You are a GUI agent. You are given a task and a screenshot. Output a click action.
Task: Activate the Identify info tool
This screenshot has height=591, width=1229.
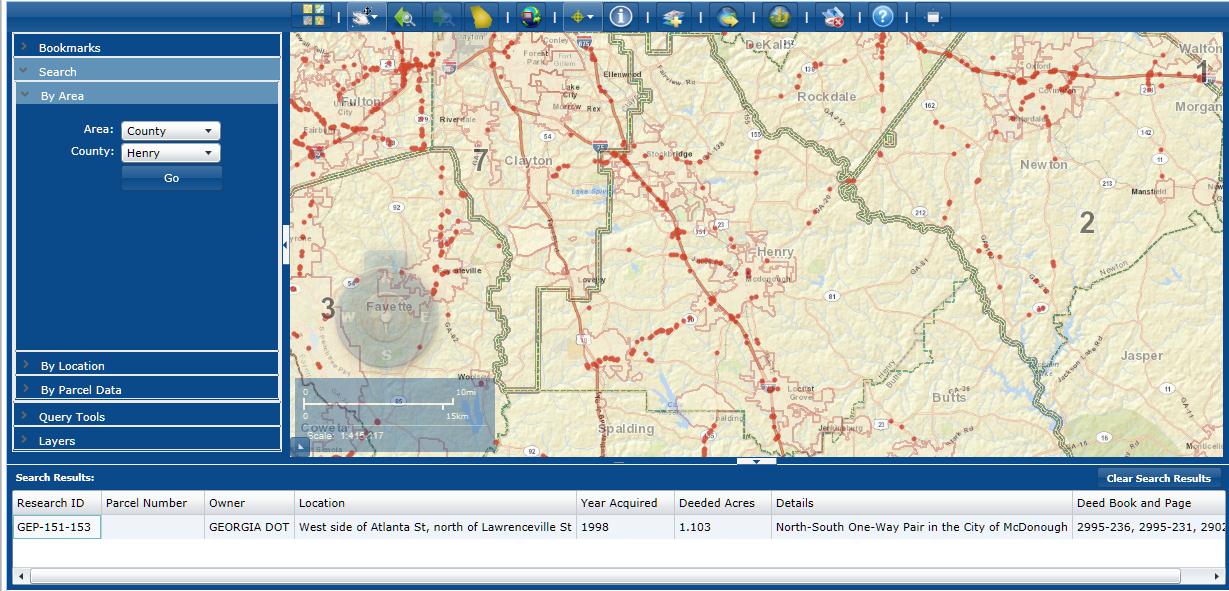click(x=621, y=16)
